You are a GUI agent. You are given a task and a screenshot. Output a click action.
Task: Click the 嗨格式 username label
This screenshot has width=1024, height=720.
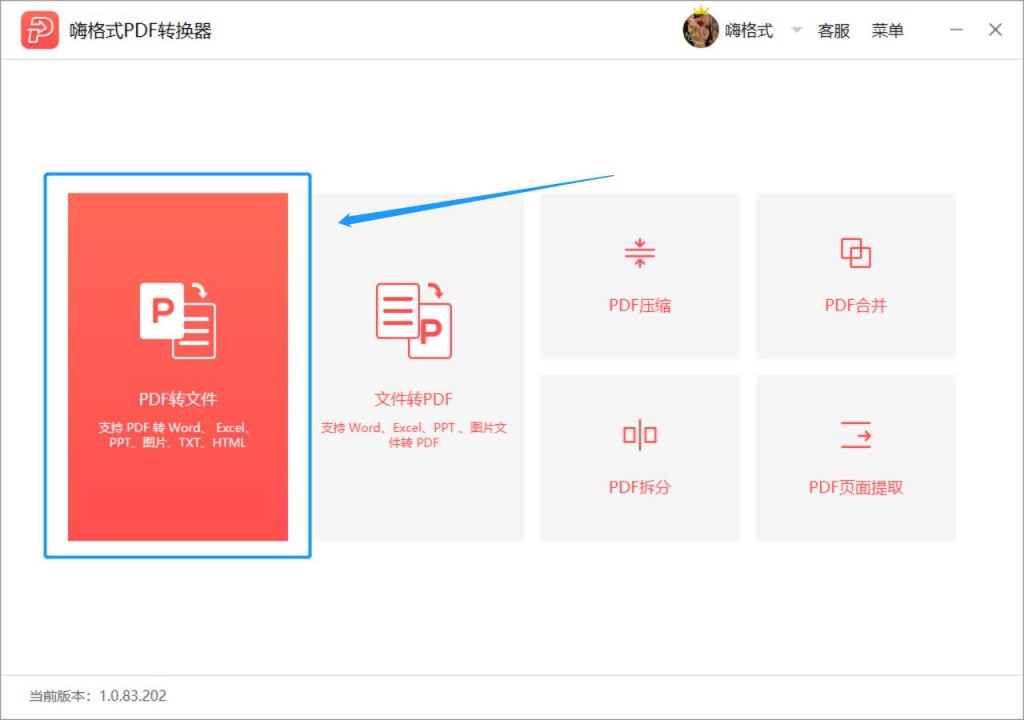click(x=749, y=31)
